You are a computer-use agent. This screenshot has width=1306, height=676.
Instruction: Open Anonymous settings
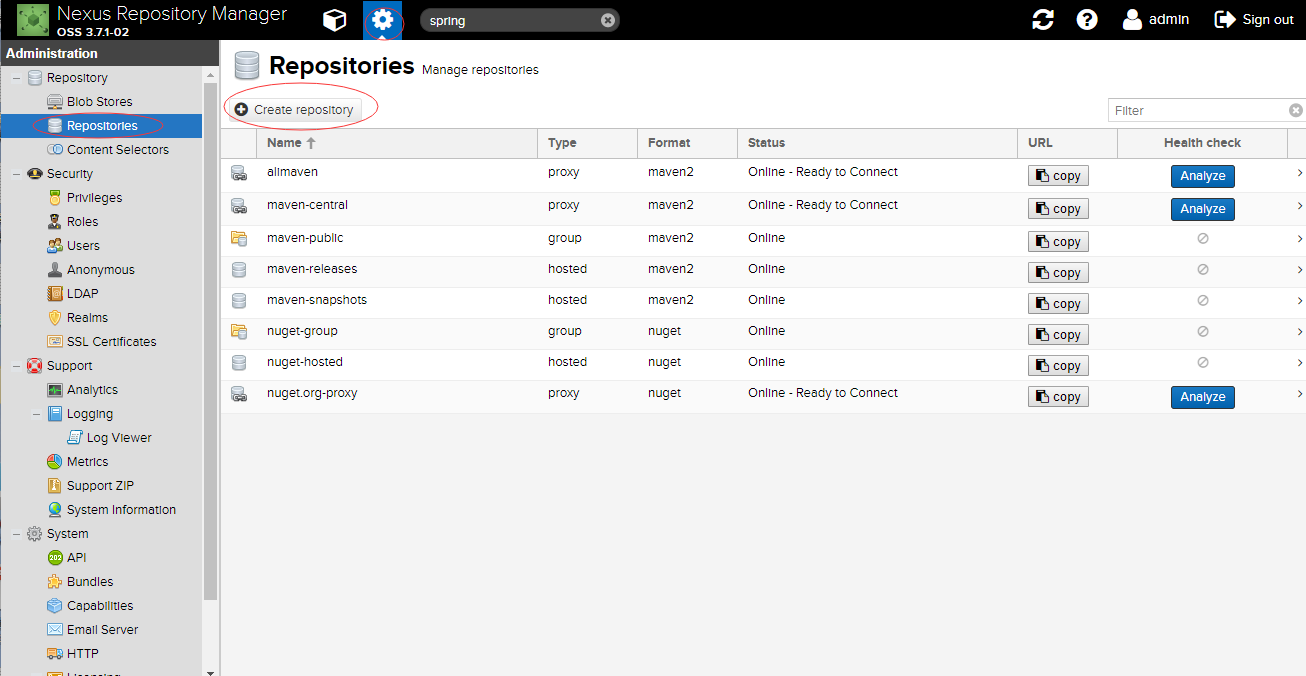[x=100, y=270]
